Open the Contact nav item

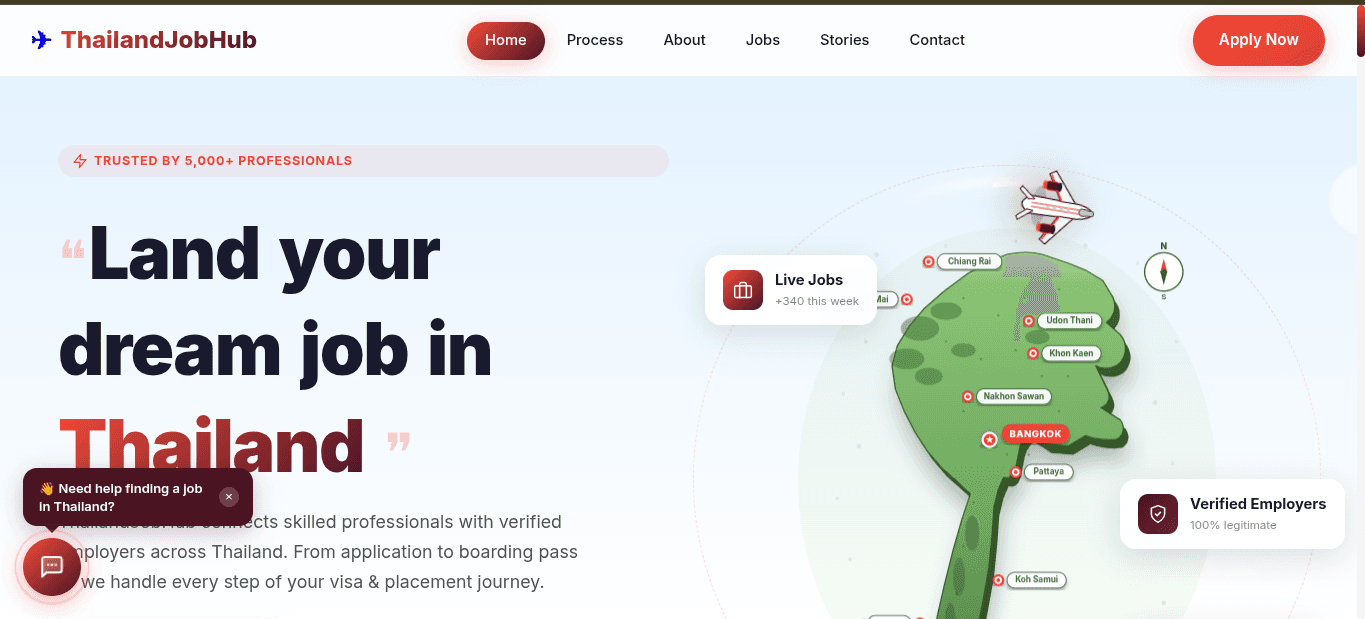click(937, 40)
